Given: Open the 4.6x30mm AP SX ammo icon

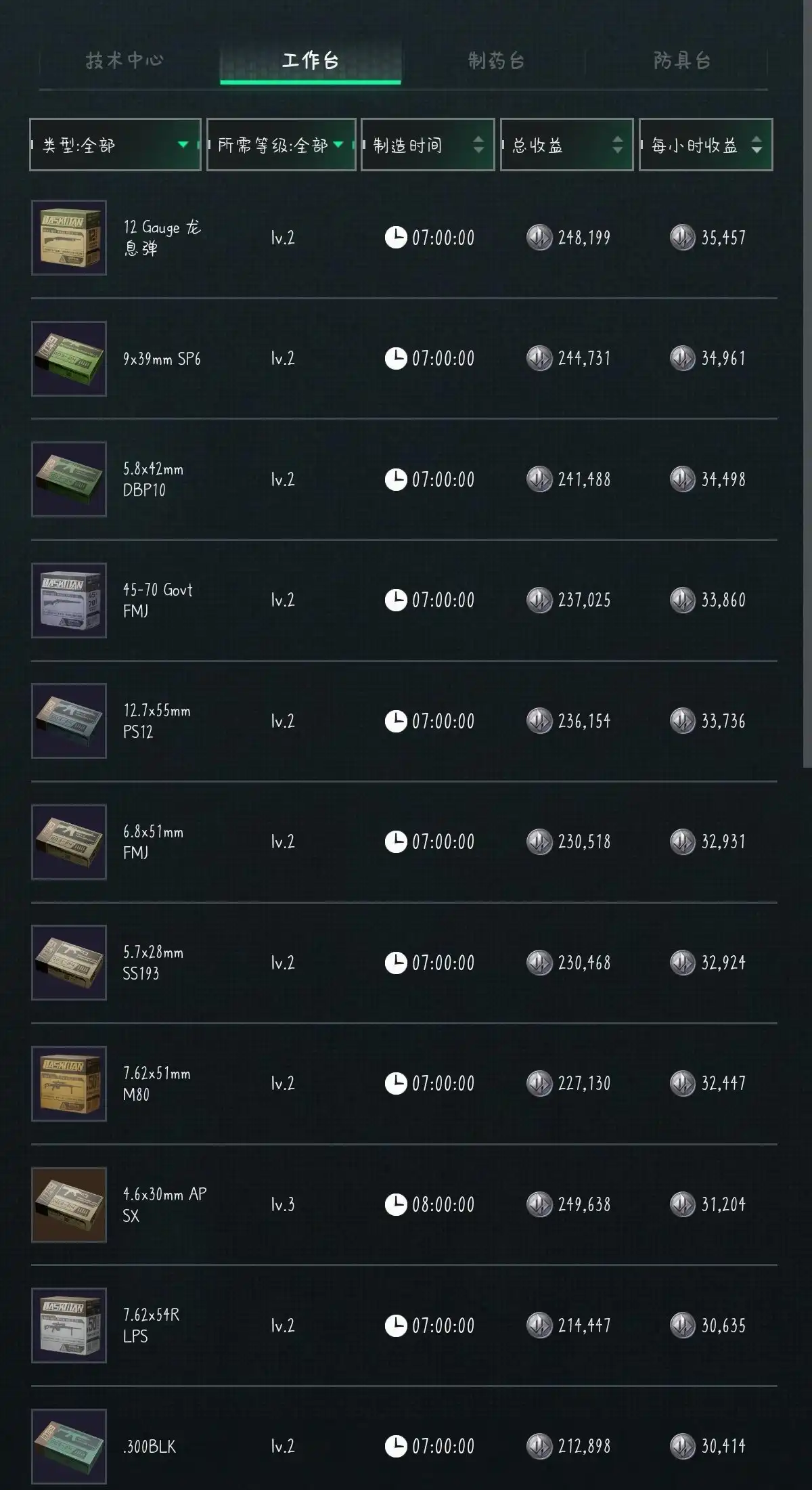Looking at the screenshot, I should [69, 1204].
